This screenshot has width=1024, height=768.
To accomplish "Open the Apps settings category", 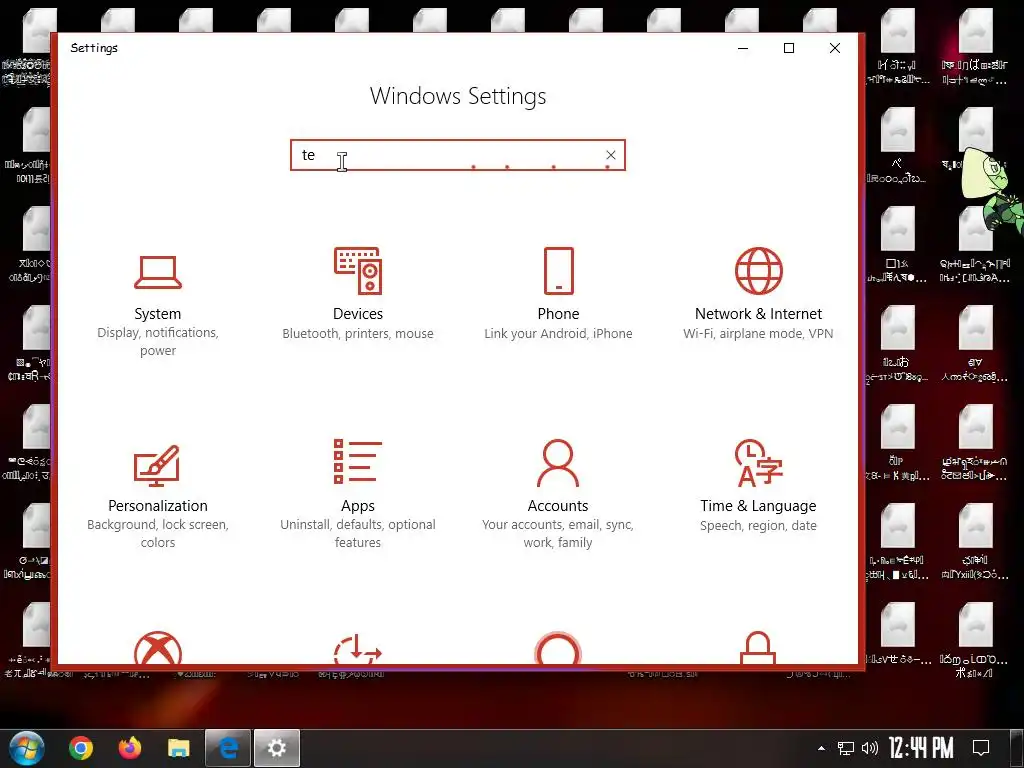I will point(358,494).
